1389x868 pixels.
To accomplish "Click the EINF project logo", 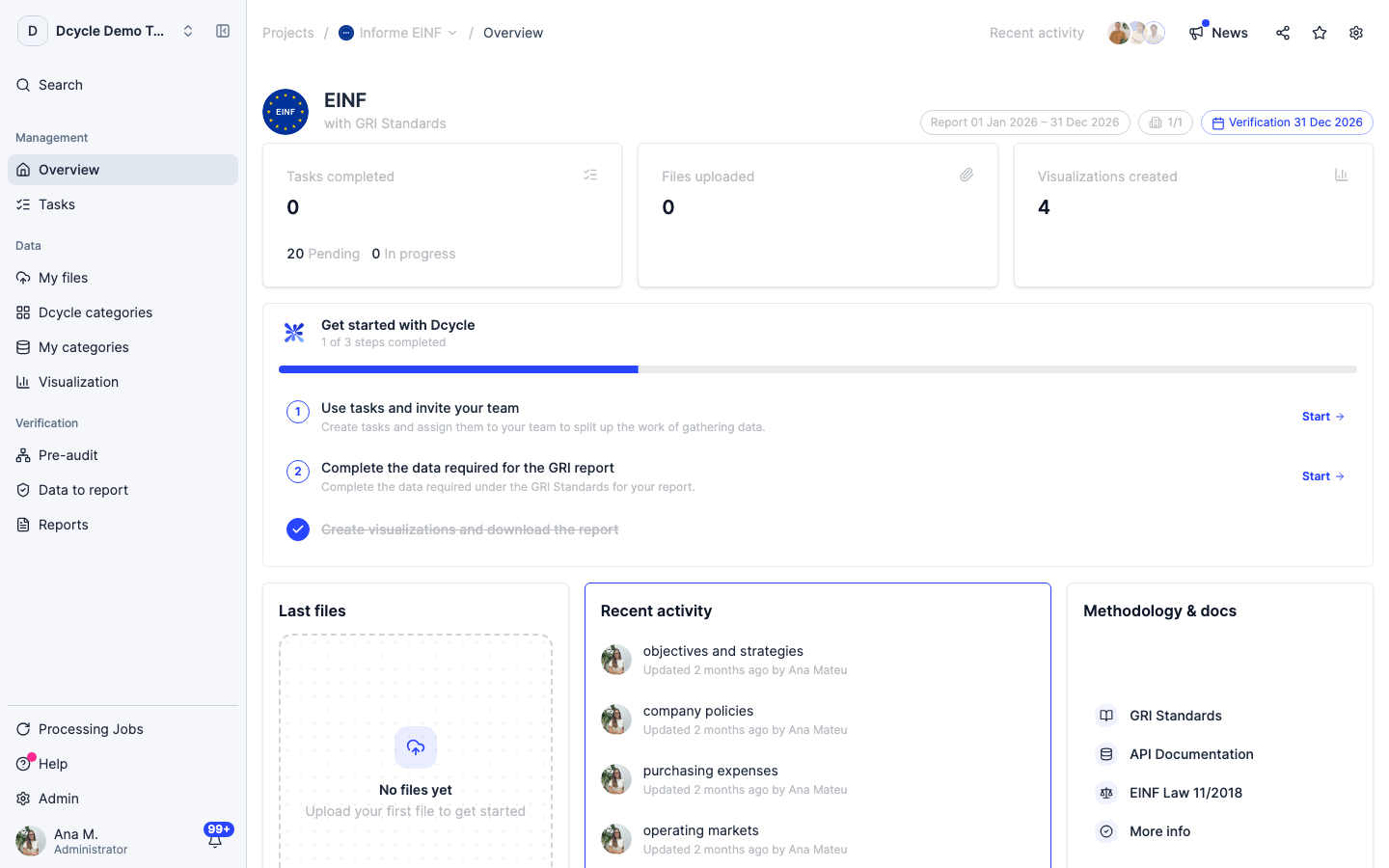I will [286, 112].
